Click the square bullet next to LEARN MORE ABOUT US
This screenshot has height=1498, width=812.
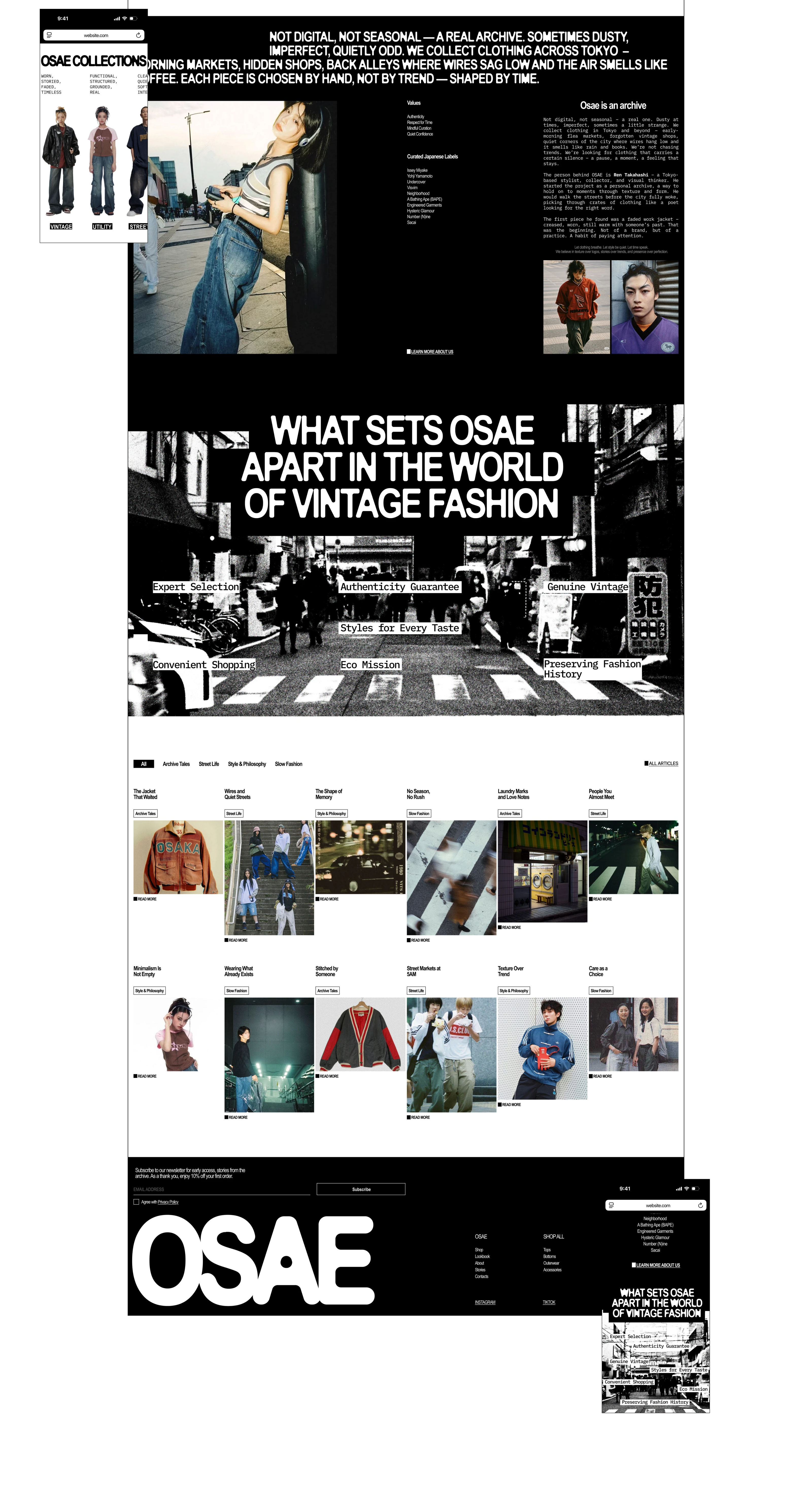[409, 351]
